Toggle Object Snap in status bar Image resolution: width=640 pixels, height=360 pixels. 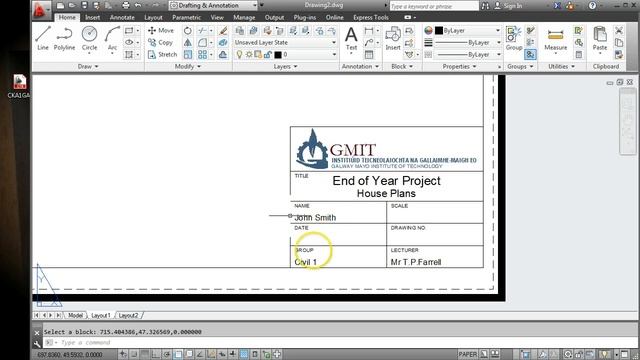coord(178,354)
